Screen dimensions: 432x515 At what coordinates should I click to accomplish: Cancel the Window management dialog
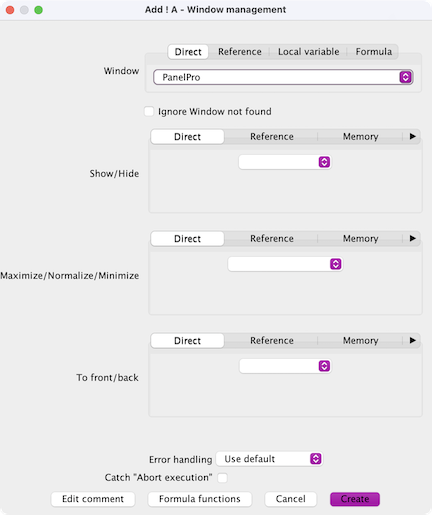(290, 499)
